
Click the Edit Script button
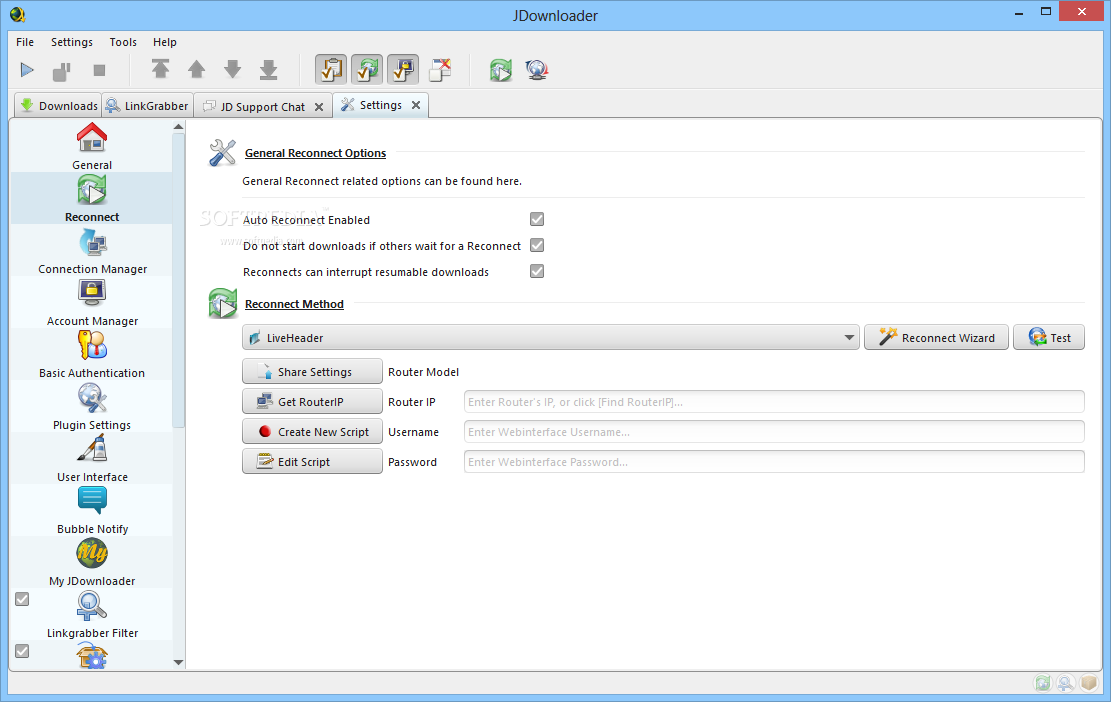click(312, 462)
